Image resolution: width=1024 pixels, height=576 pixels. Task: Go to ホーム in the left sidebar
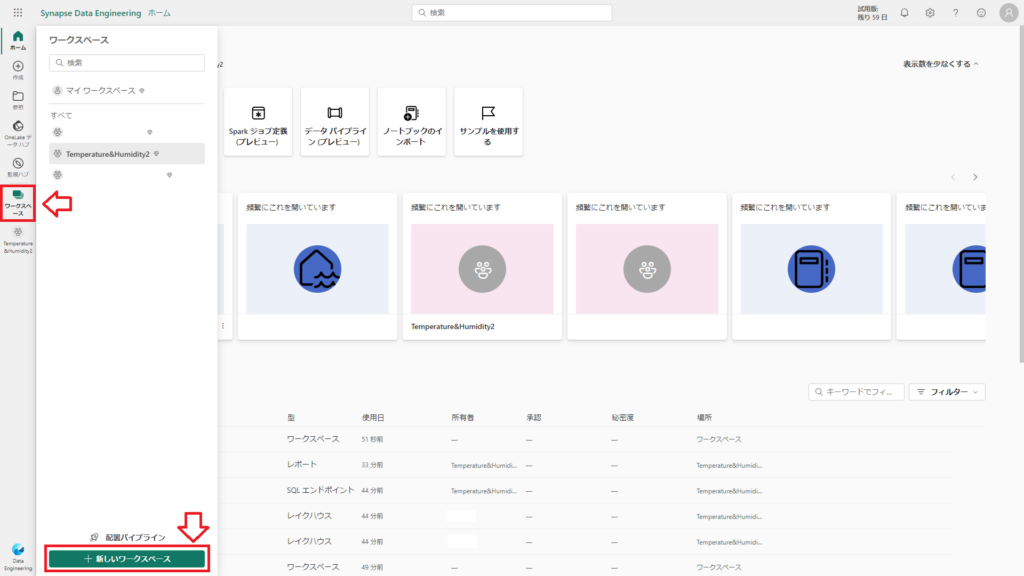18,40
